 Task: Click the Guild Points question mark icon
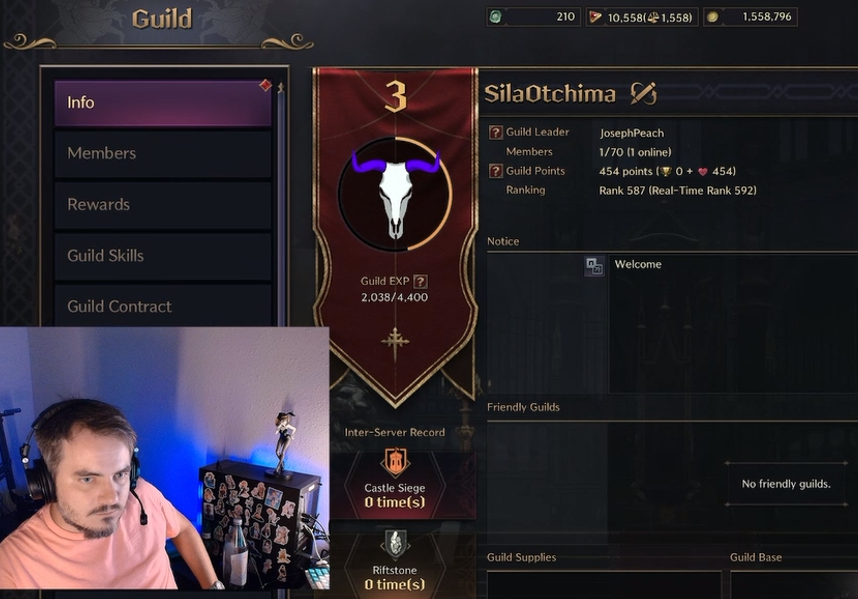(495, 171)
